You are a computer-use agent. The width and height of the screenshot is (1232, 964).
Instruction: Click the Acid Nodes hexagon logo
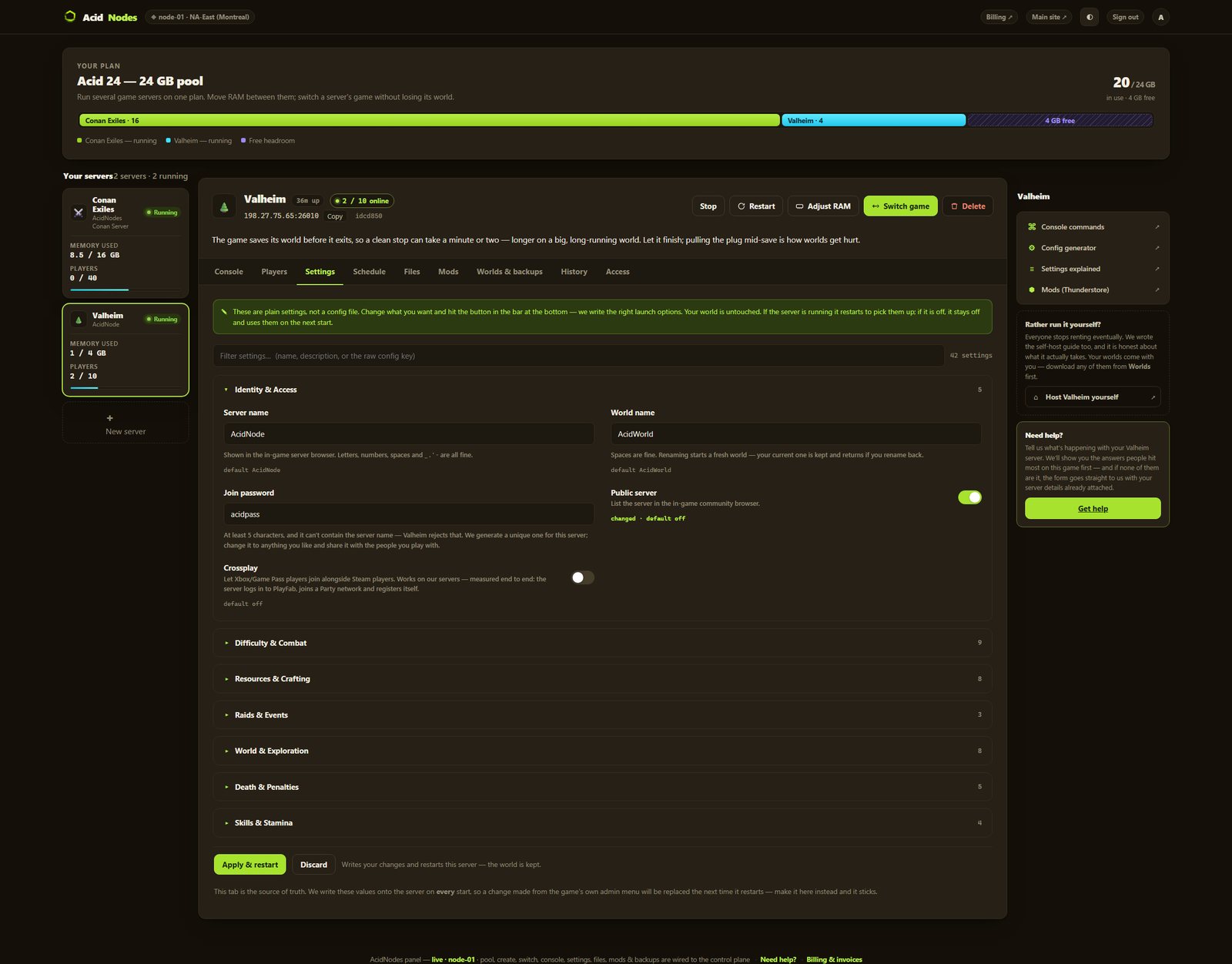click(70, 16)
